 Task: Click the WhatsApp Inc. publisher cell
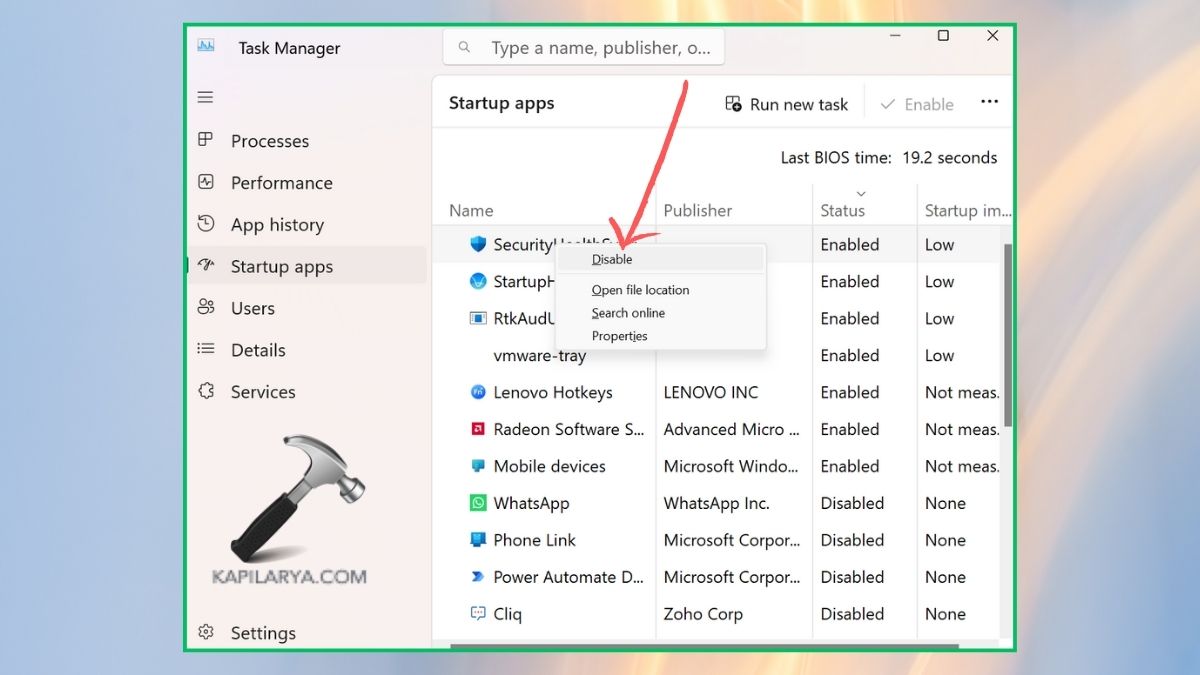click(716, 503)
